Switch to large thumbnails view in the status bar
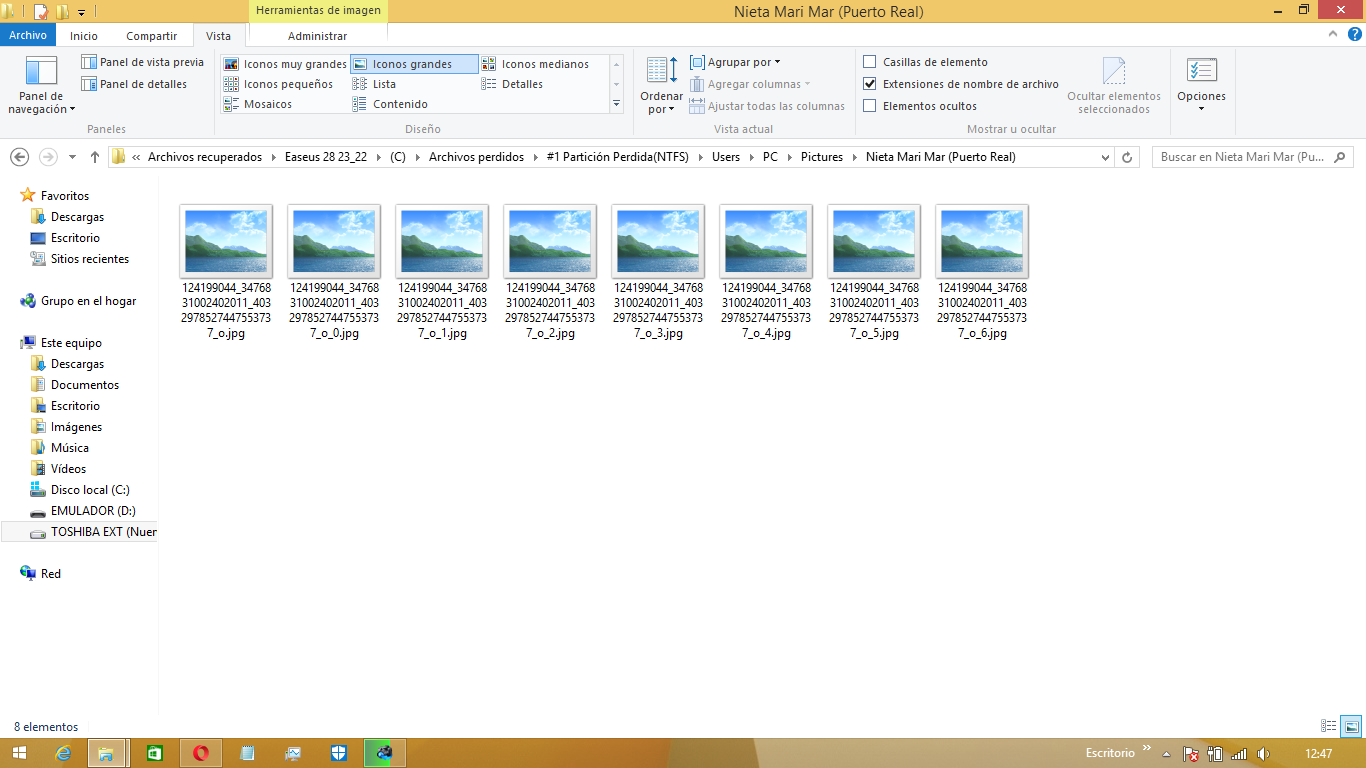The height and width of the screenshot is (768, 1366). (1351, 726)
